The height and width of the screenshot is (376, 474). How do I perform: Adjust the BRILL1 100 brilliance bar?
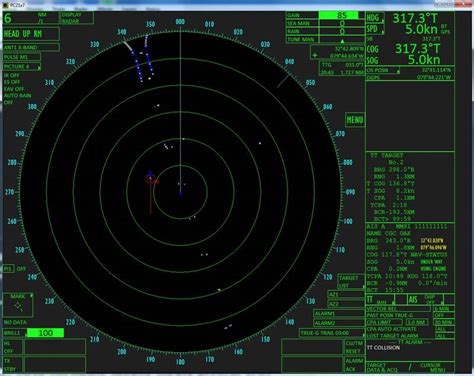45,333
